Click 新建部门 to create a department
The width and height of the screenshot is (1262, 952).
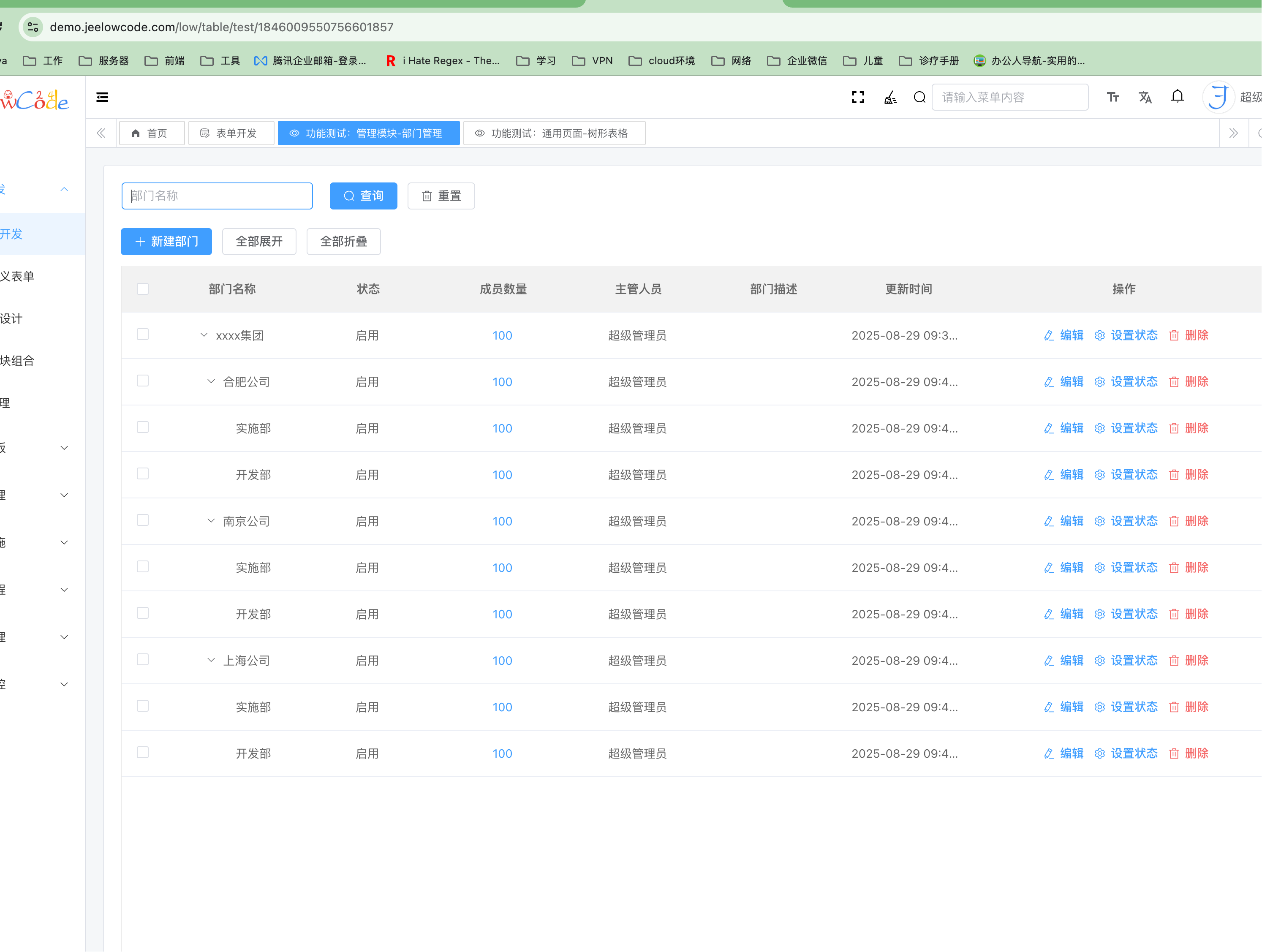point(166,242)
